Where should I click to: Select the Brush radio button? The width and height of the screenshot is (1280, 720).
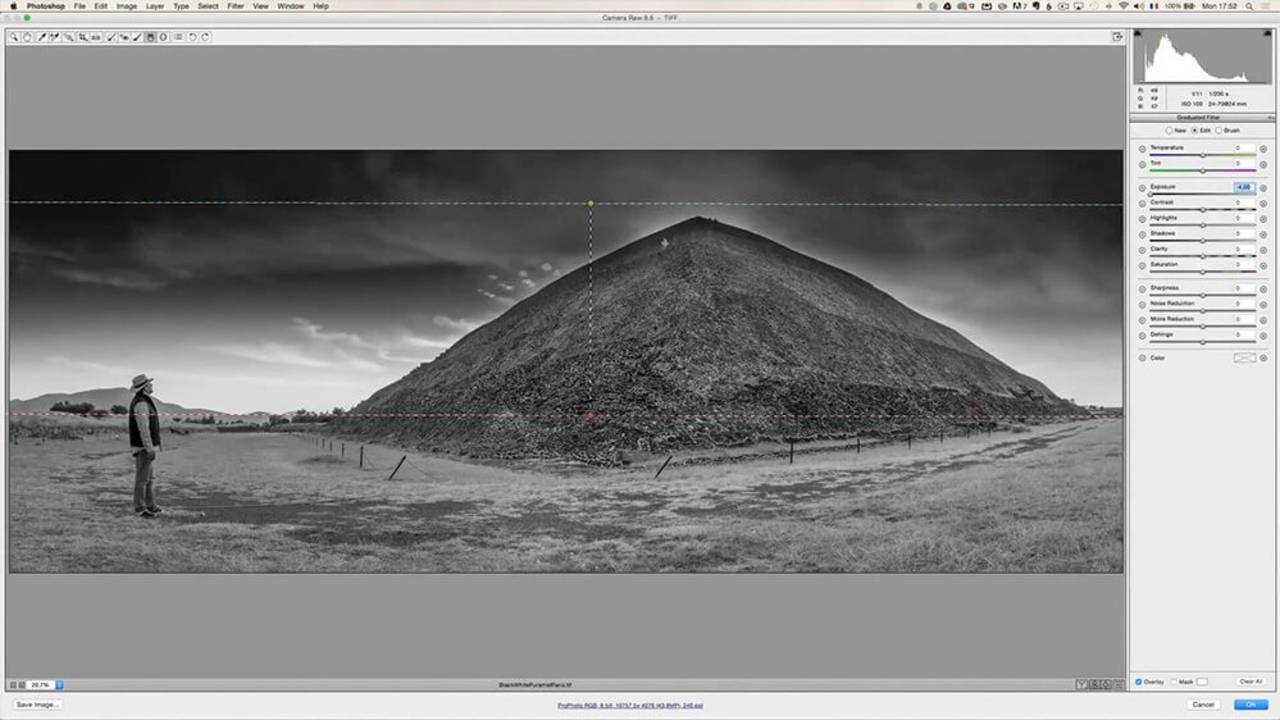click(x=1219, y=130)
